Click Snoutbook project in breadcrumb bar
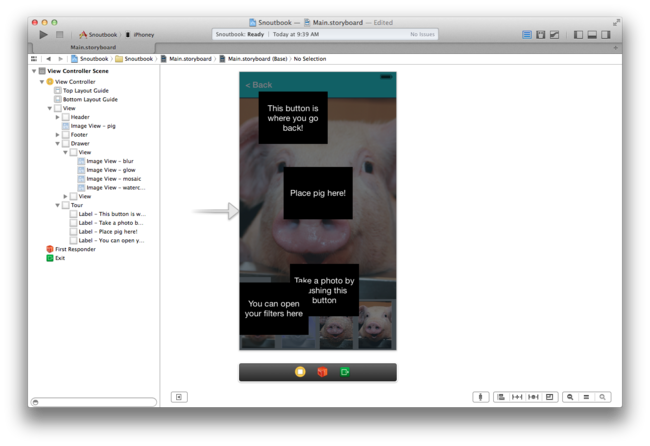The height and width of the screenshot is (446, 650). (94, 59)
